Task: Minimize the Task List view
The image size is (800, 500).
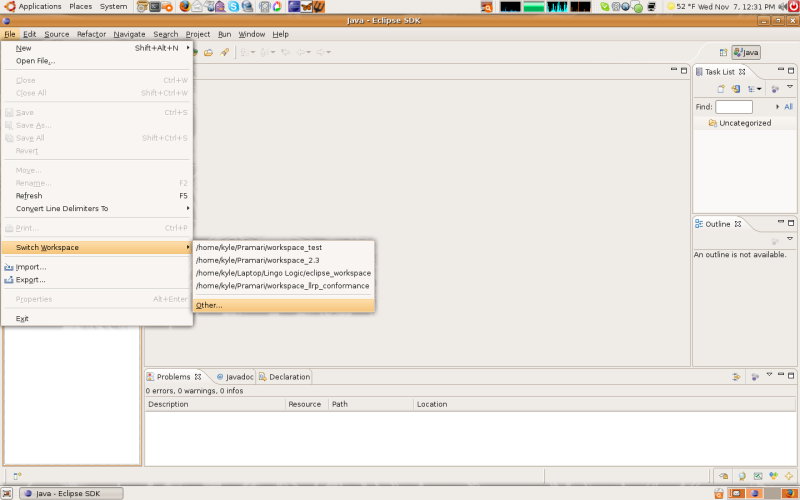Action: pos(781,69)
